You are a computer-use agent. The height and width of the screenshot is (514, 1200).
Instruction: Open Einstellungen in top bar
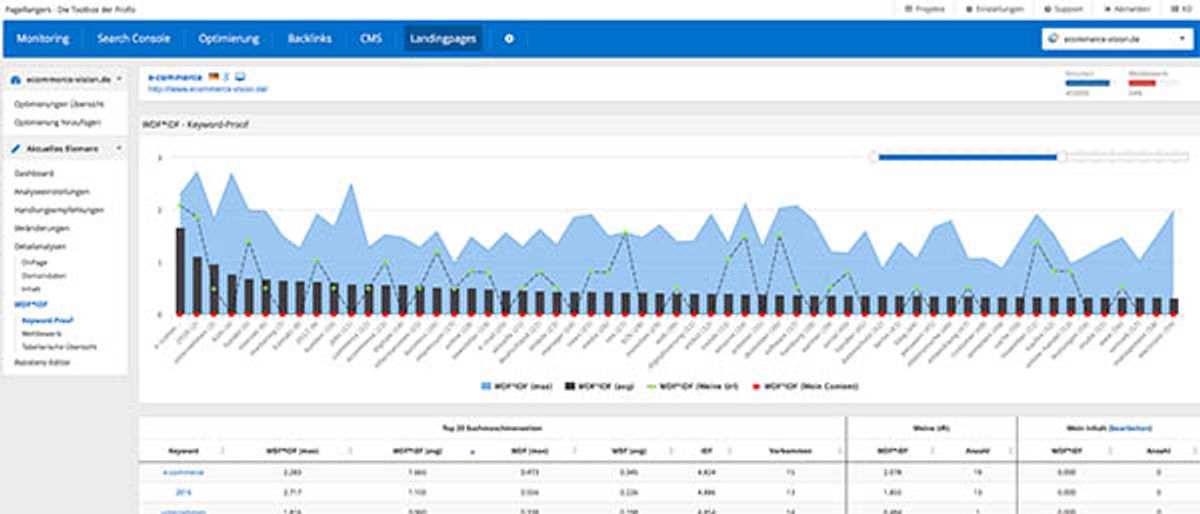(x=994, y=8)
